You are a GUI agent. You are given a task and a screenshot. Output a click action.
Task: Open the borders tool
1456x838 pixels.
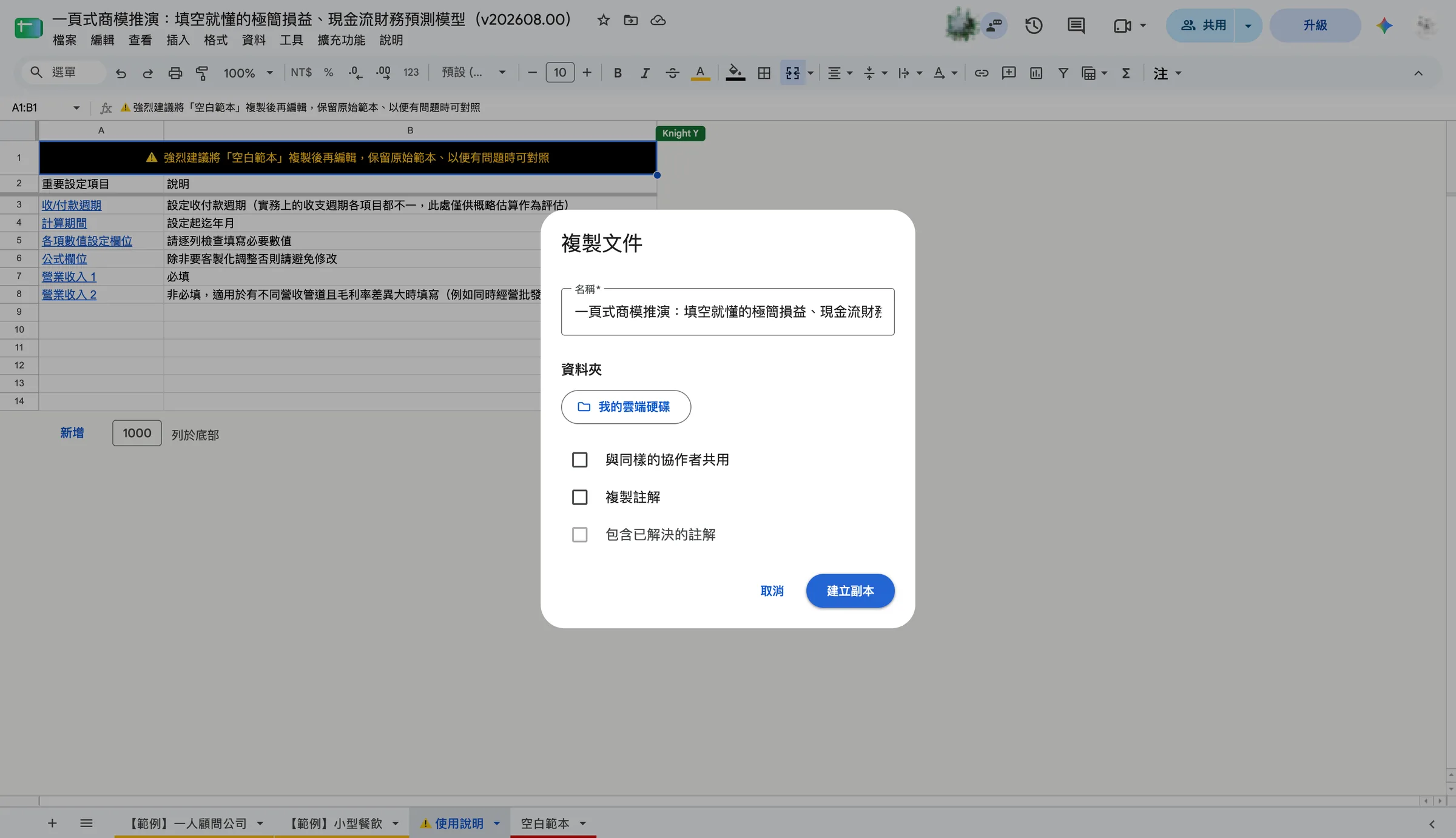coord(764,73)
